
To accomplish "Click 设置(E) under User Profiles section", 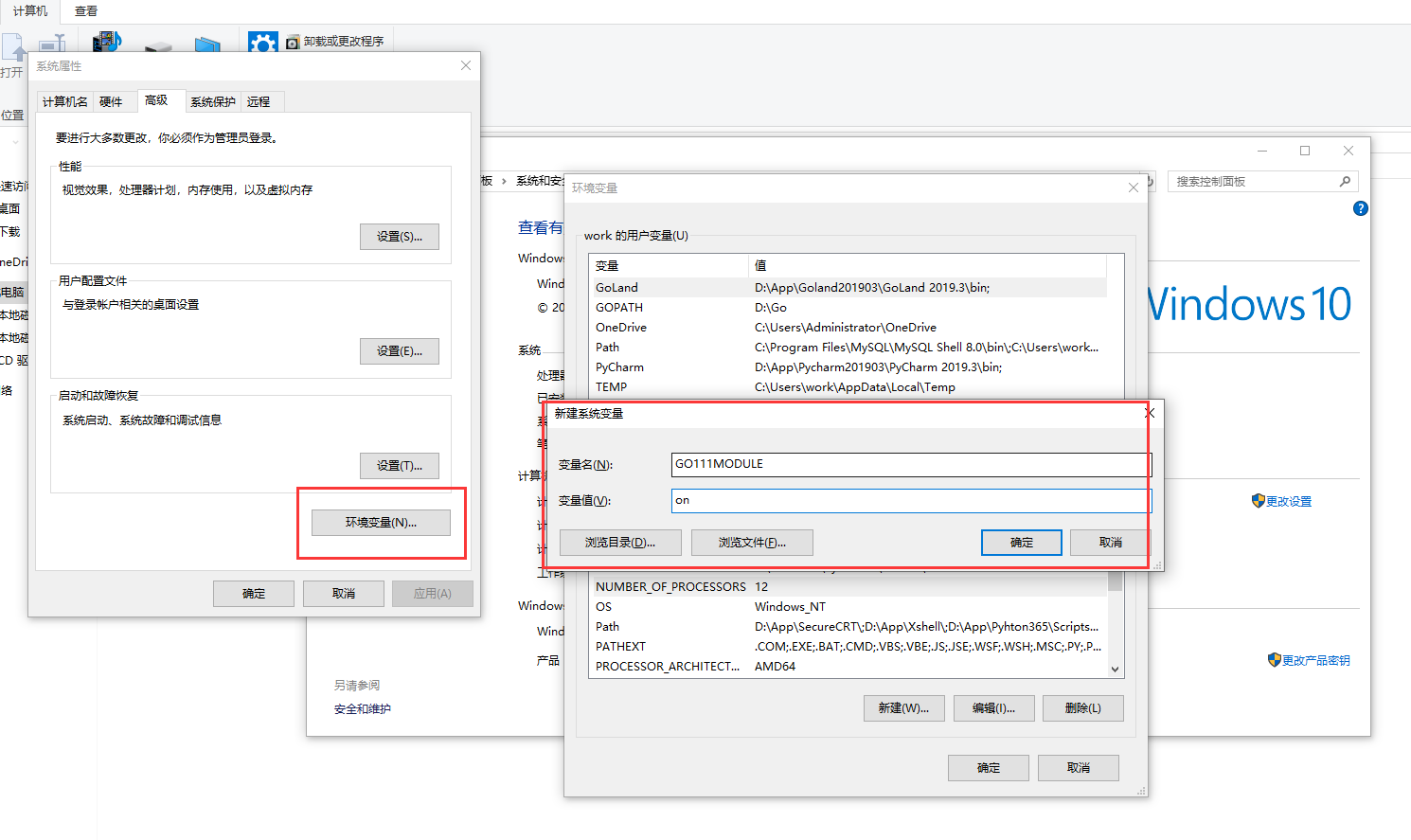I will point(400,351).
